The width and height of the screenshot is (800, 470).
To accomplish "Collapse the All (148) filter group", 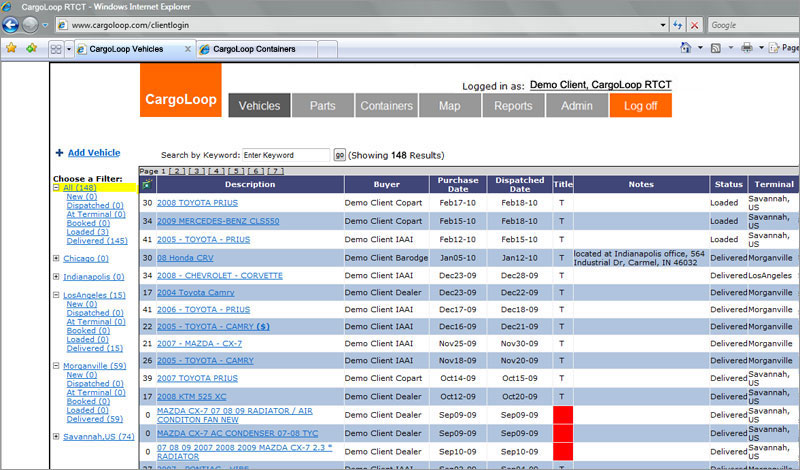I will [56, 187].
